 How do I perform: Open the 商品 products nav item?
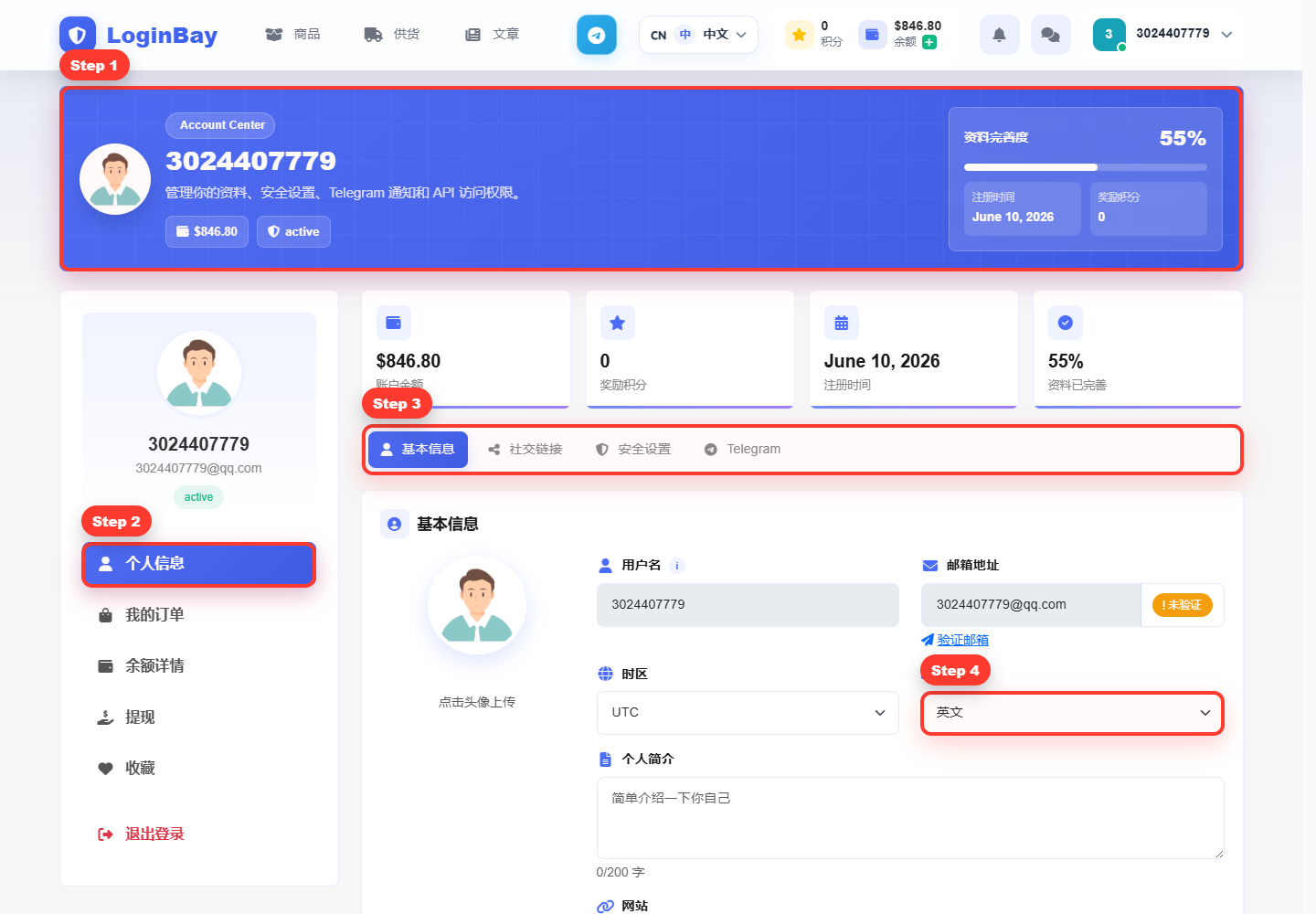pos(292,34)
